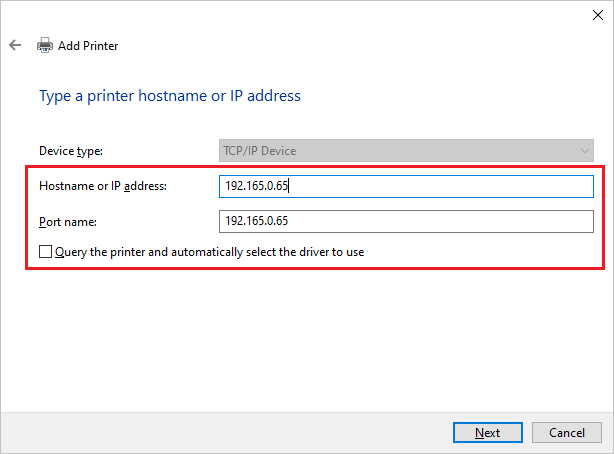Viewport: 614px width, 454px height.
Task: Click the 'TCP/IP Device' text in Device type
Action: [x=260, y=151]
